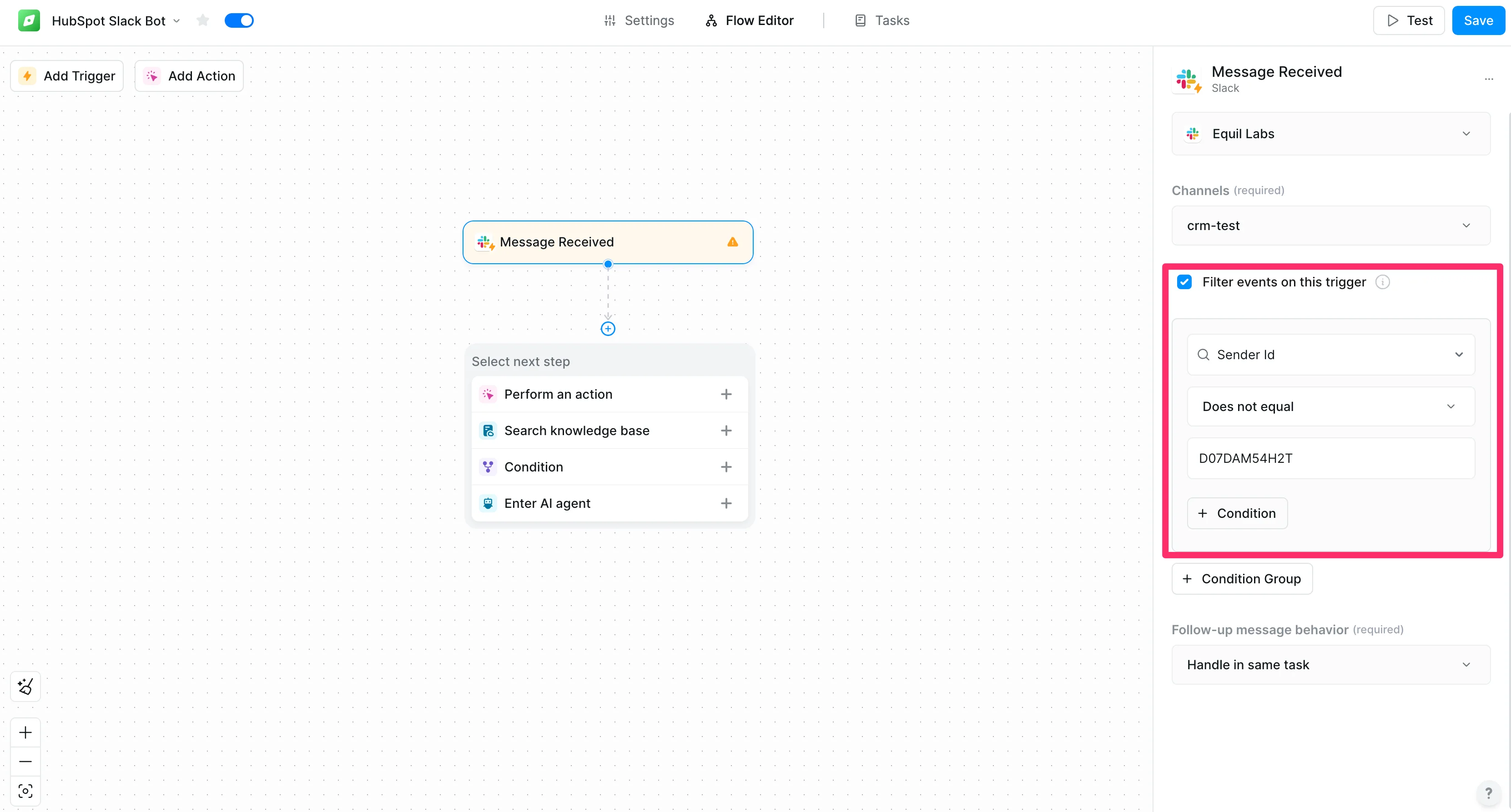Expand the Equil Labs workspace dropdown
Viewport: 1511px width, 812px height.
coord(1330,134)
